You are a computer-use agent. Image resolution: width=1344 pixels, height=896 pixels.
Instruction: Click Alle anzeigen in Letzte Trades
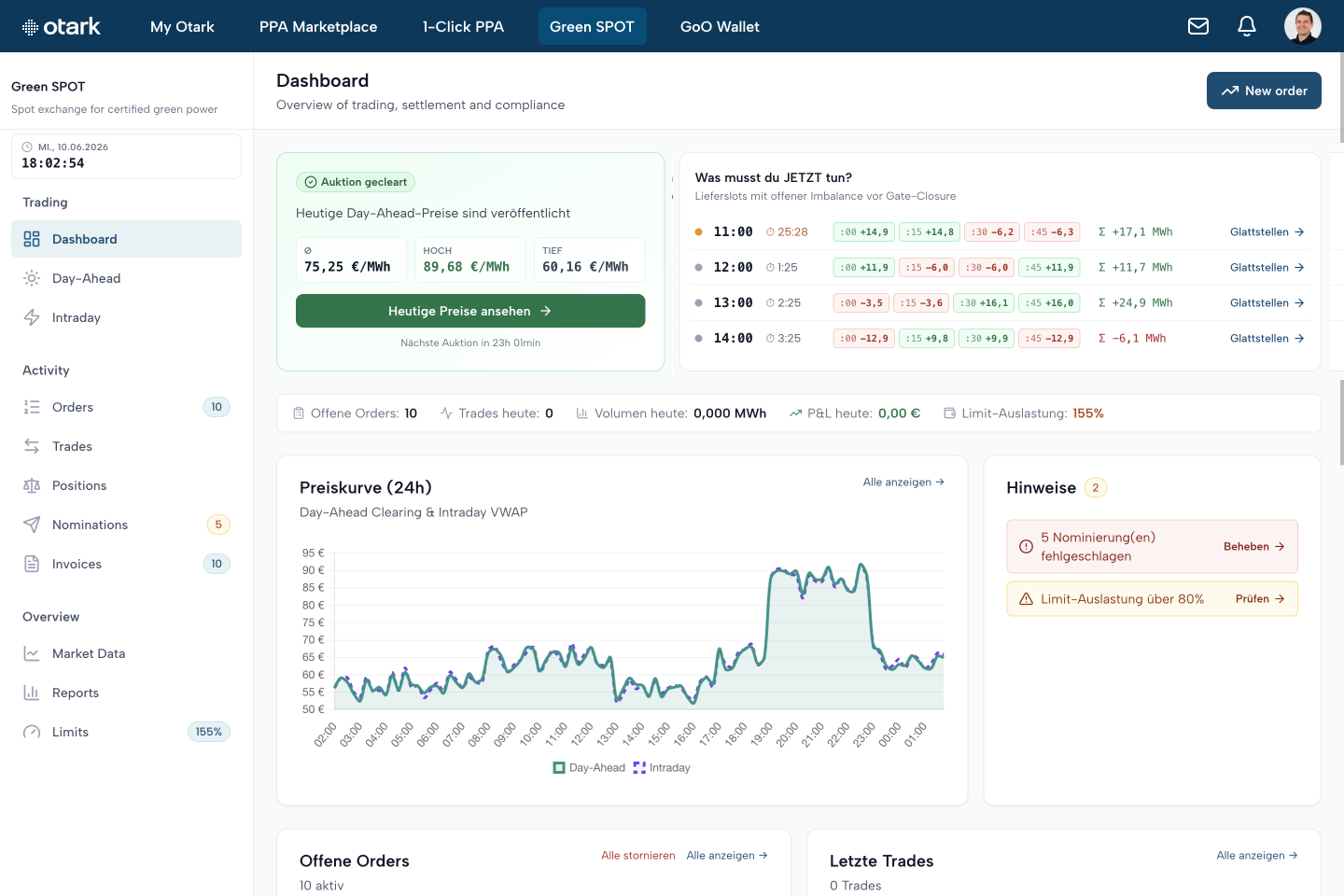tap(1257, 855)
